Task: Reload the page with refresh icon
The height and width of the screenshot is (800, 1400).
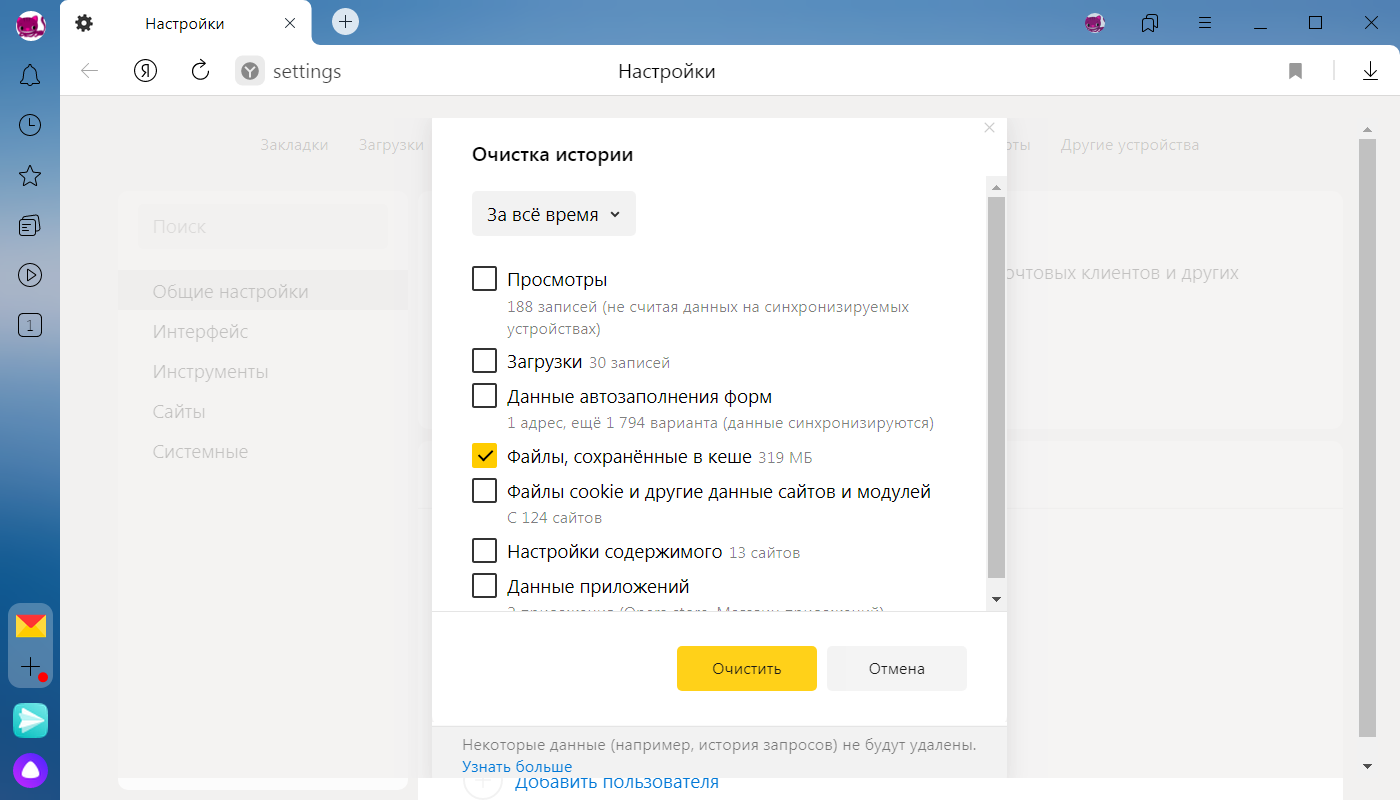Action: point(200,70)
